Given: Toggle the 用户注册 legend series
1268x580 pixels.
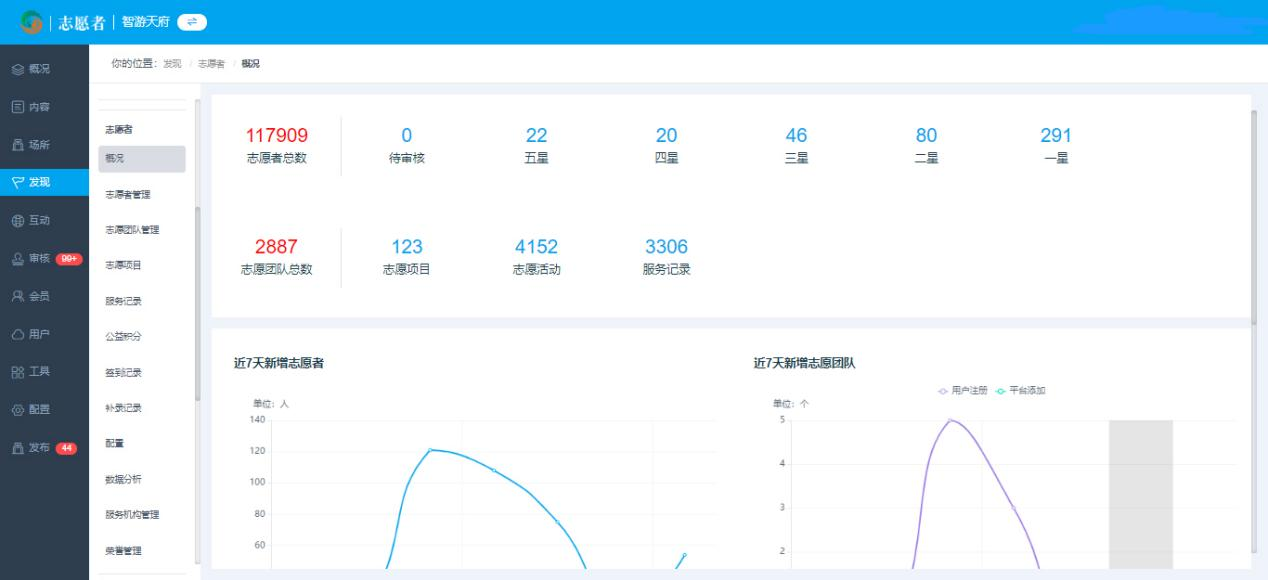Looking at the screenshot, I should [964, 390].
